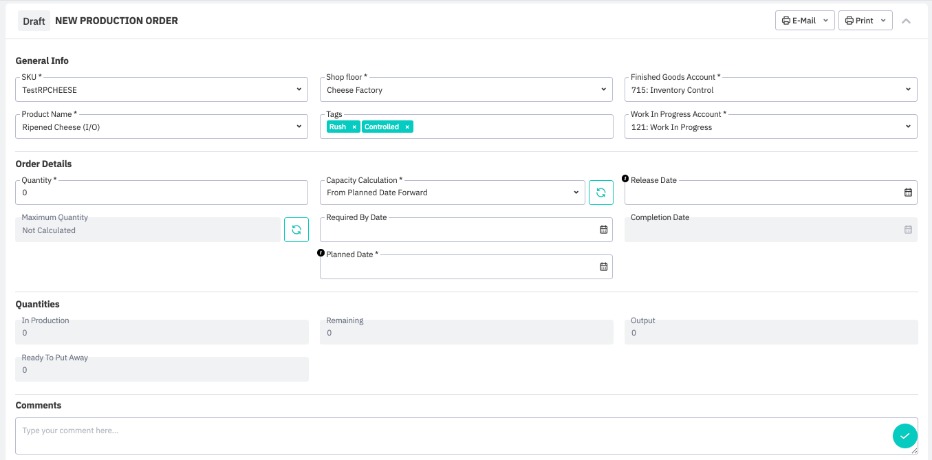
Task: Click the Maximum Quantity field
Action: pyautogui.click(x=147, y=229)
